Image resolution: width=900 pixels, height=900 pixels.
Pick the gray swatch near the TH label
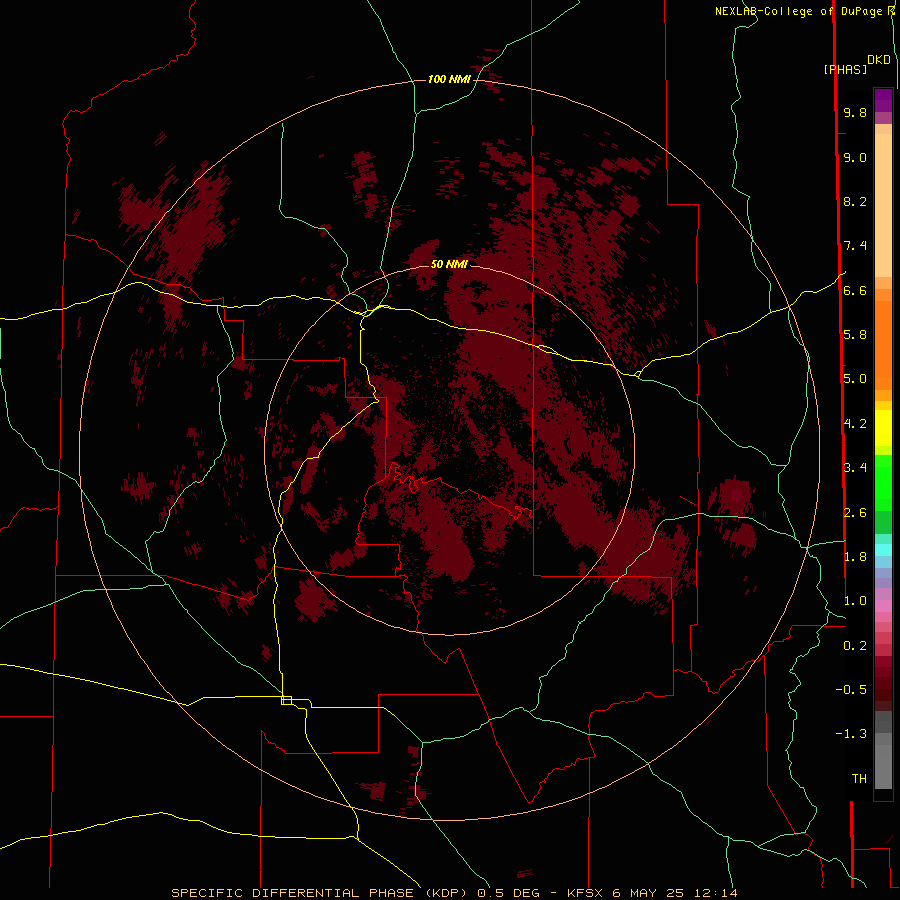tap(883, 769)
